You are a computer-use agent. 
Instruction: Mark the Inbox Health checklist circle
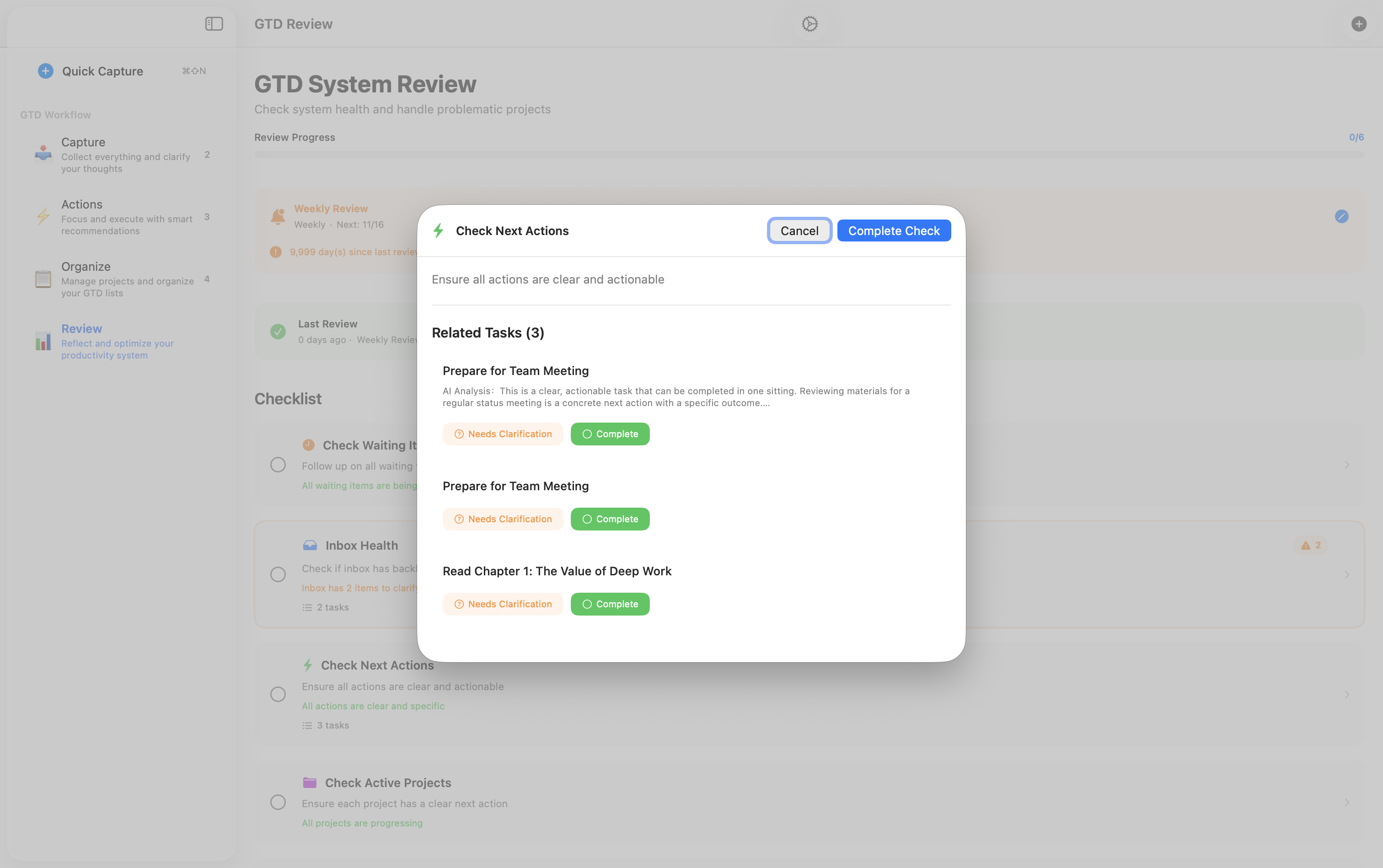point(278,574)
